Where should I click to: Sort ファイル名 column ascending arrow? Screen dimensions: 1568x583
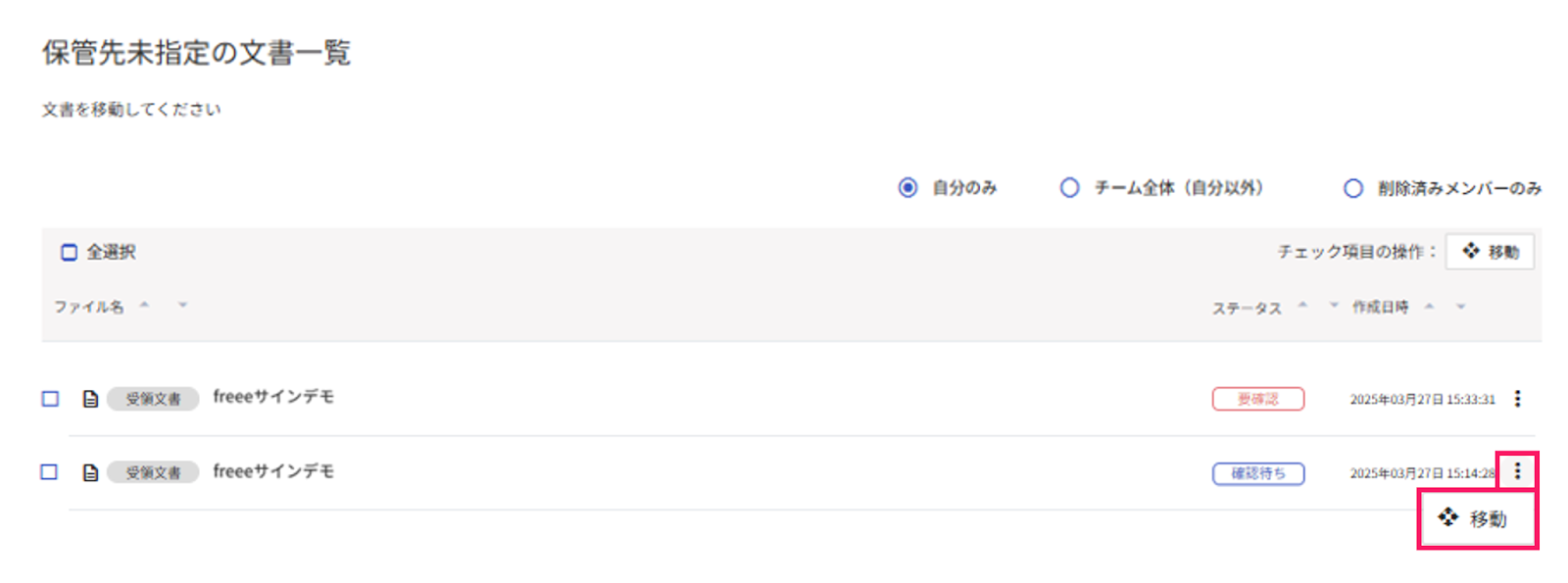click(144, 306)
